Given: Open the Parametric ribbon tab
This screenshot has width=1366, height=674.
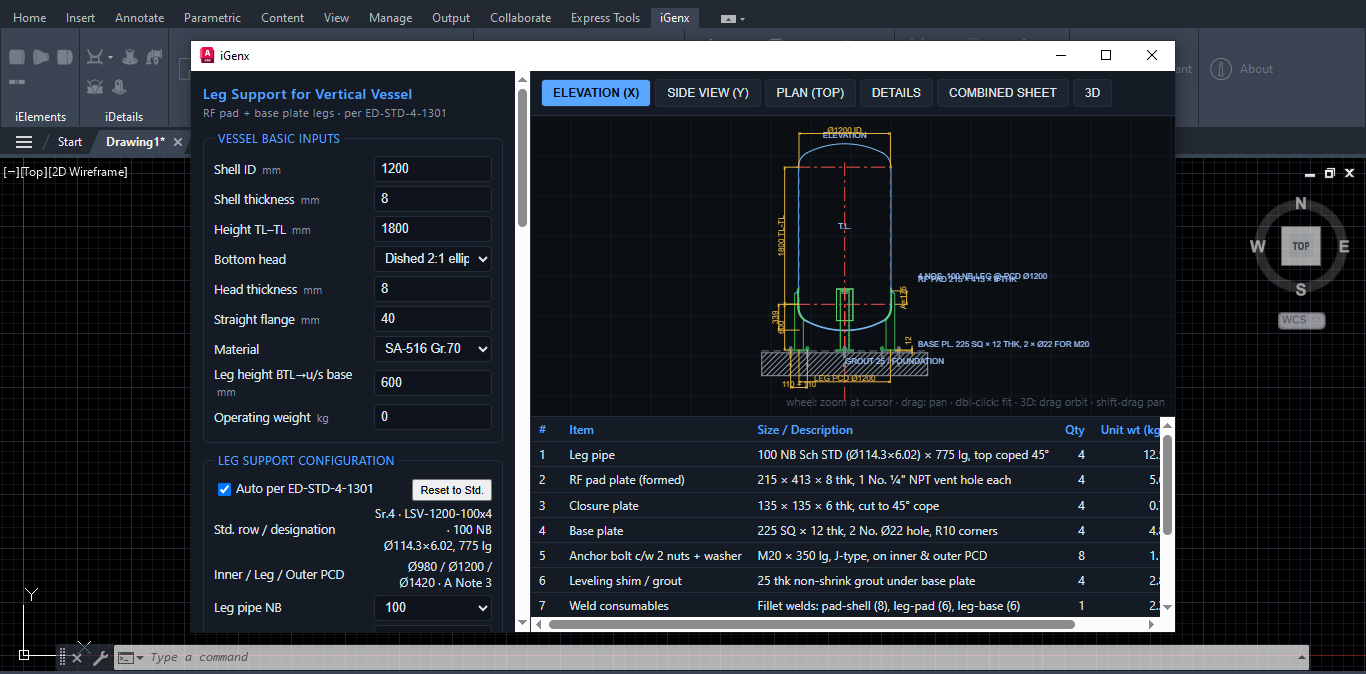Looking at the screenshot, I should (x=212, y=18).
